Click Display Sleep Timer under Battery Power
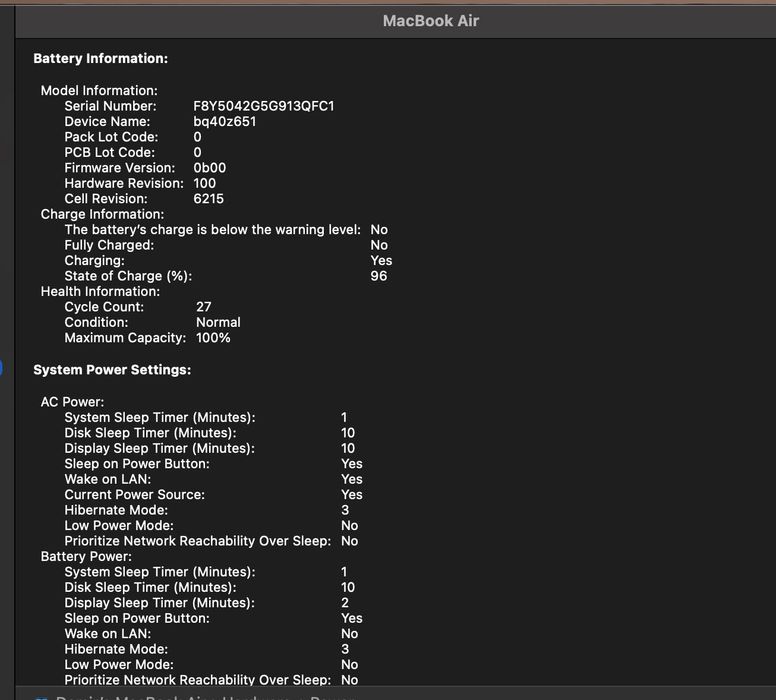 159,602
